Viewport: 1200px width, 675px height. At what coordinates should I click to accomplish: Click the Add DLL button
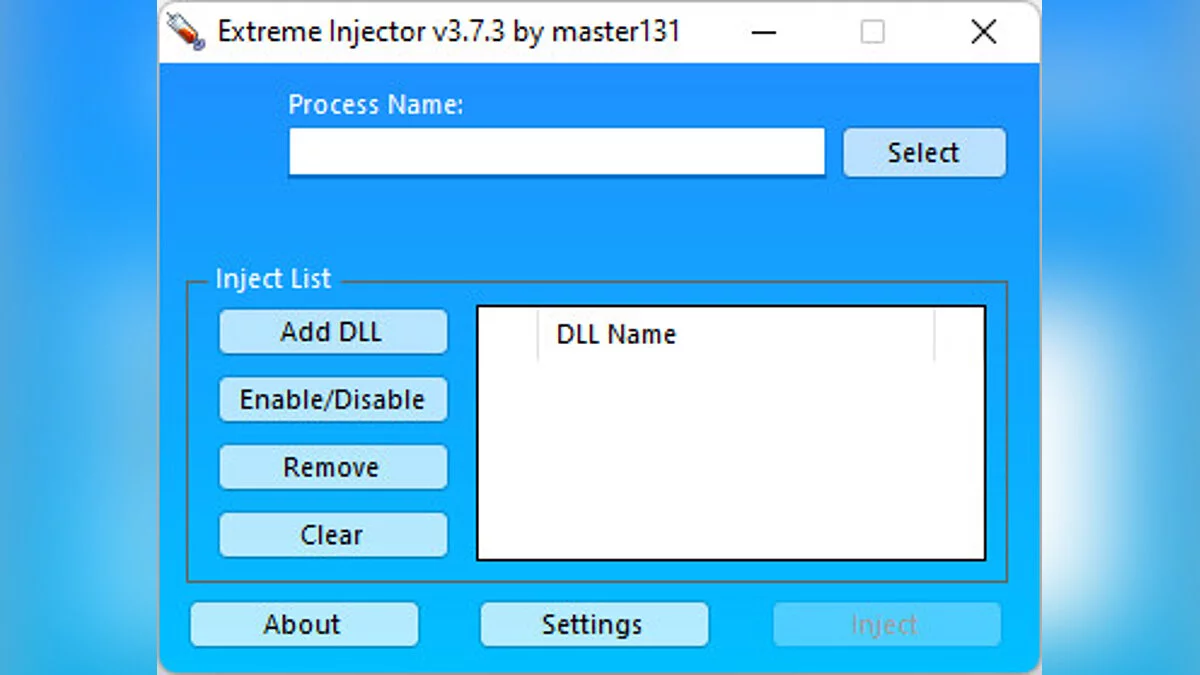click(332, 332)
